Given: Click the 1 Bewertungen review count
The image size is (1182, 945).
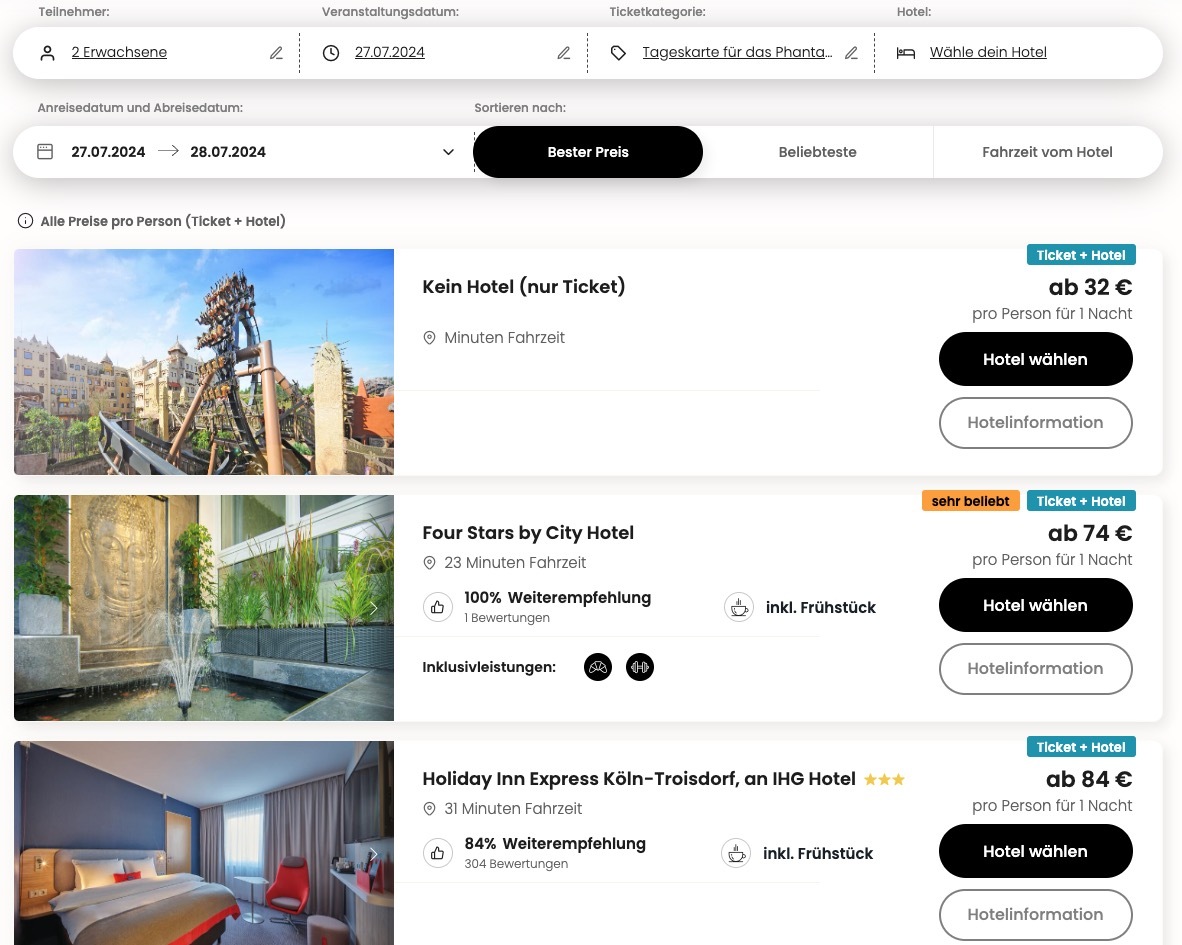Looking at the screenshot, I should tap(507, 618).
